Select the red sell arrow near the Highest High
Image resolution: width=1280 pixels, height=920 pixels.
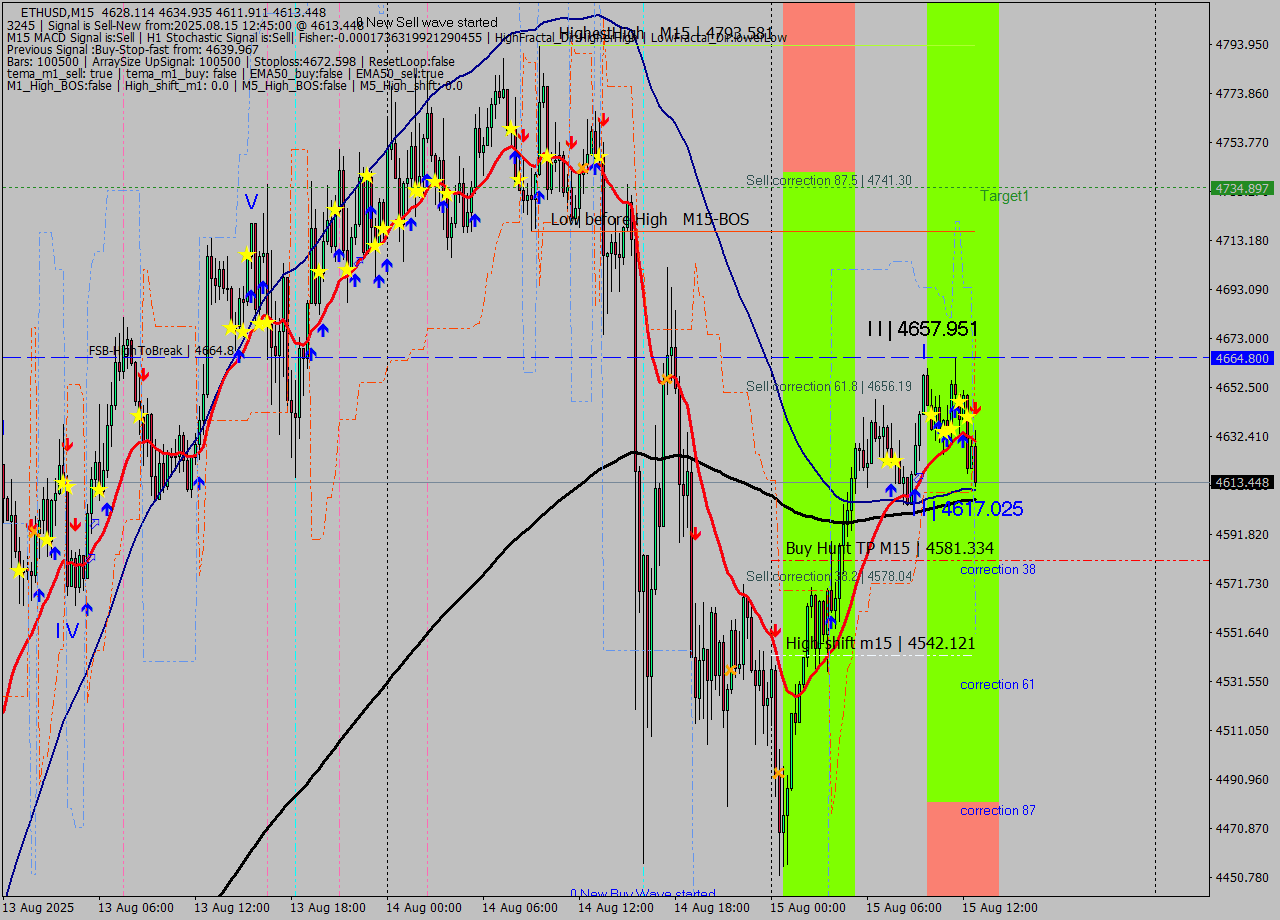(x=604, y=118)
